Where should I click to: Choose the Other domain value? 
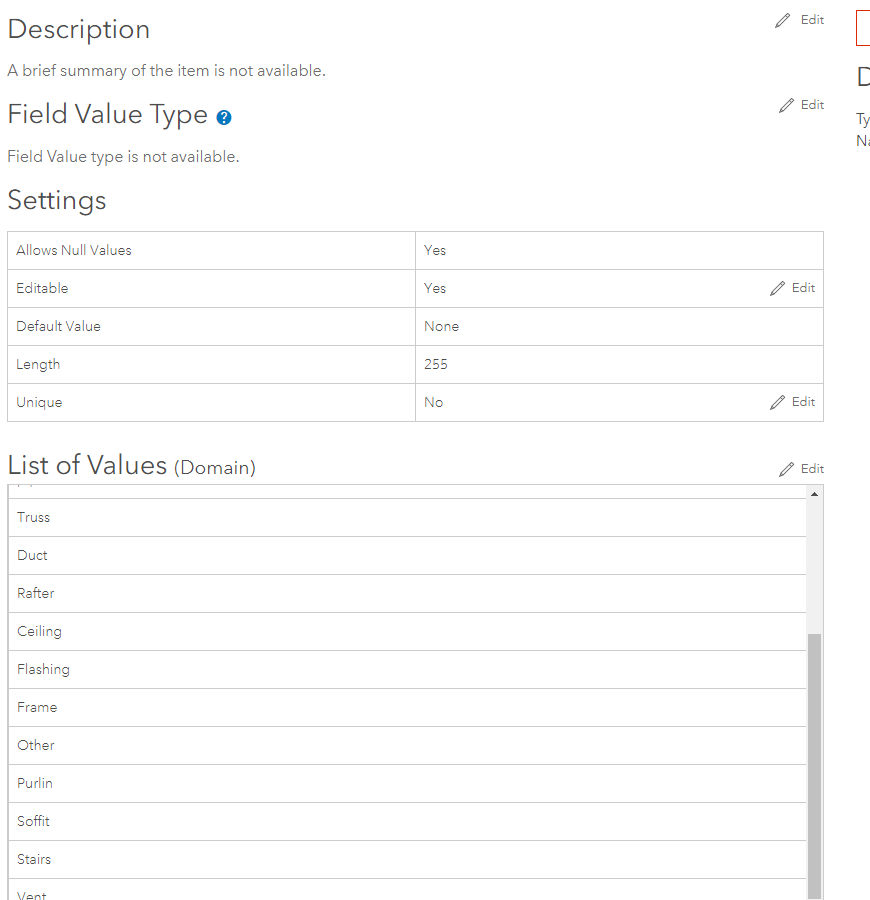[x=36, y=745]
